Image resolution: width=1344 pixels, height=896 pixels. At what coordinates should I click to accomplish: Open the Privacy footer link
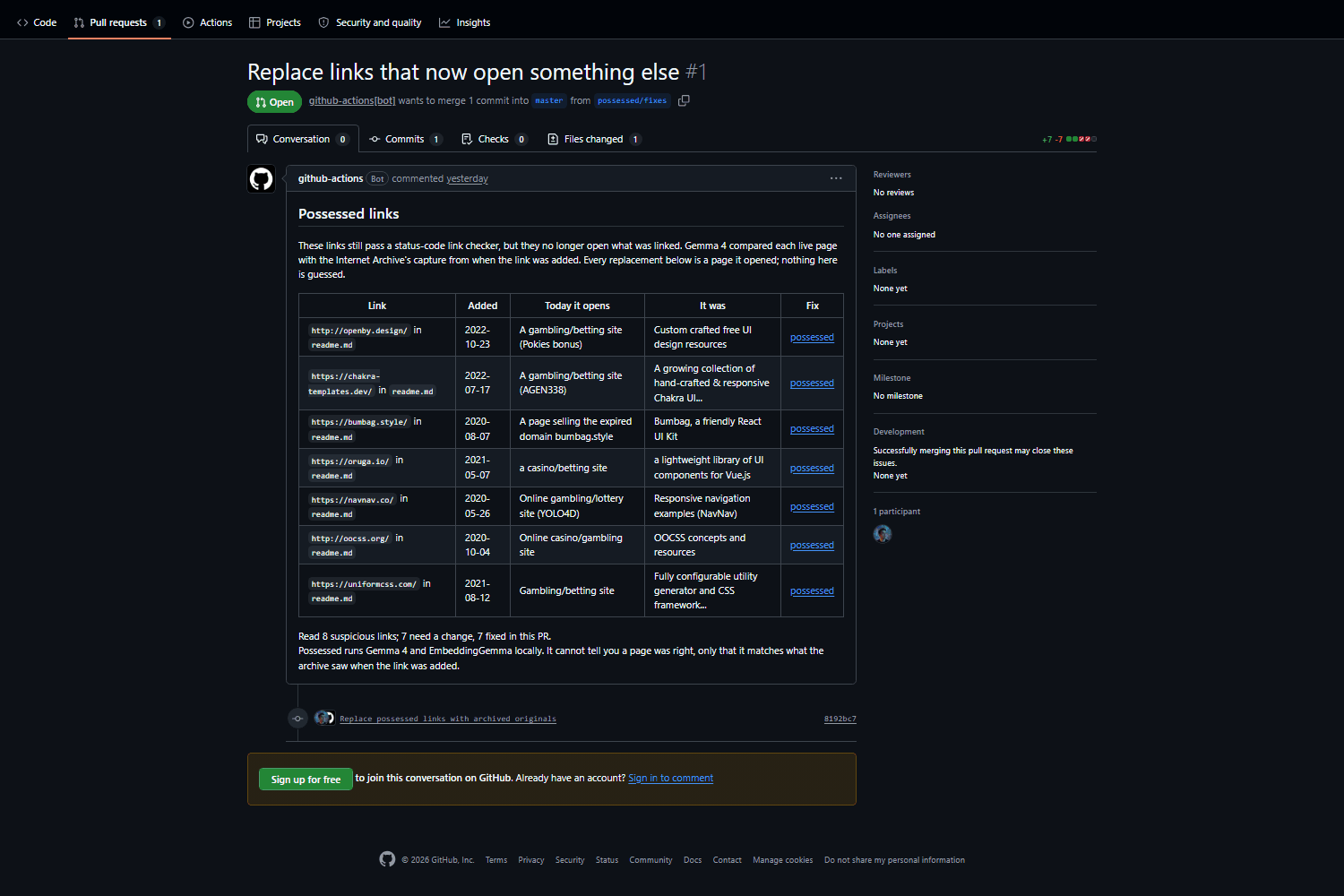click(531, 860)
